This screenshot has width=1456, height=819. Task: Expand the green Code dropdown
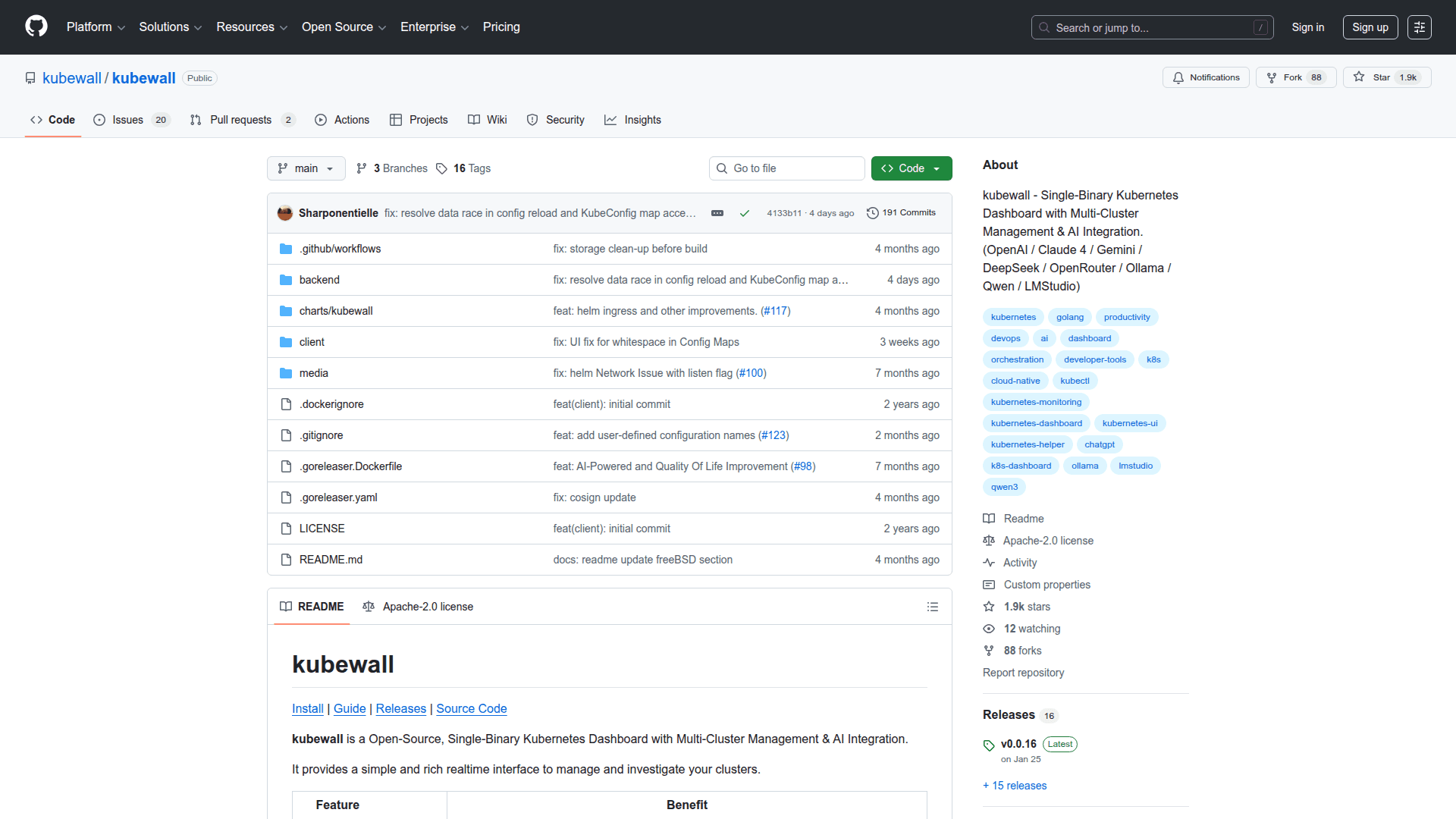(x=911, y=168)
